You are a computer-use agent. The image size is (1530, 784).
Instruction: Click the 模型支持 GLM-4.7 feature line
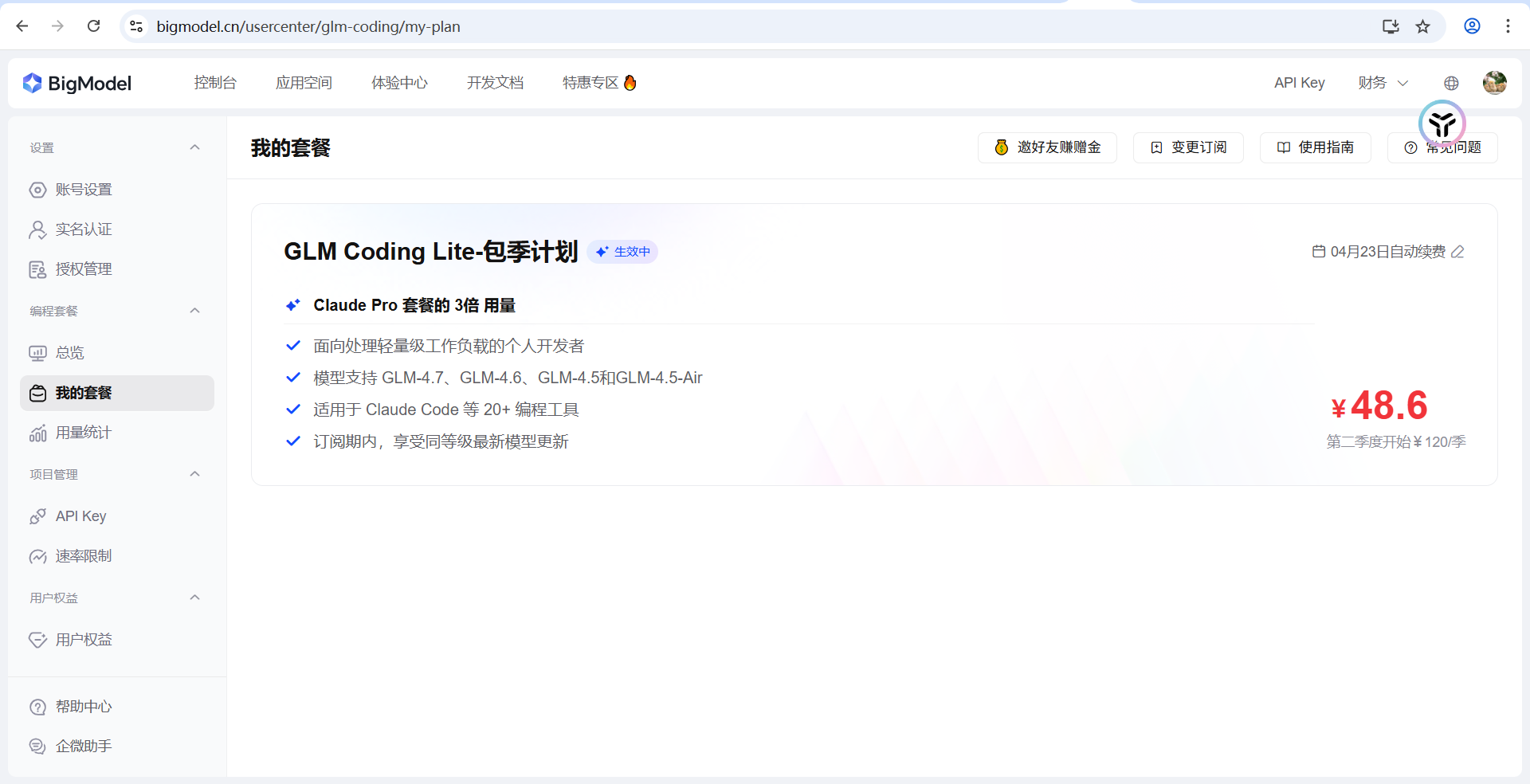tap(508, 378)
